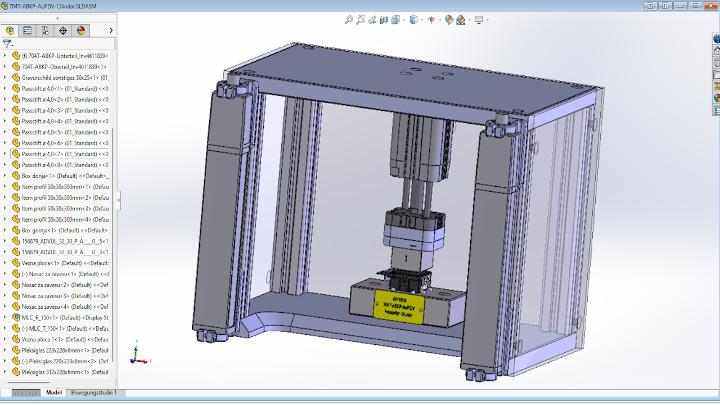The image size is (720, 405).
Task: Open the DisplayManager color ball tab
Action: (81, 30)
